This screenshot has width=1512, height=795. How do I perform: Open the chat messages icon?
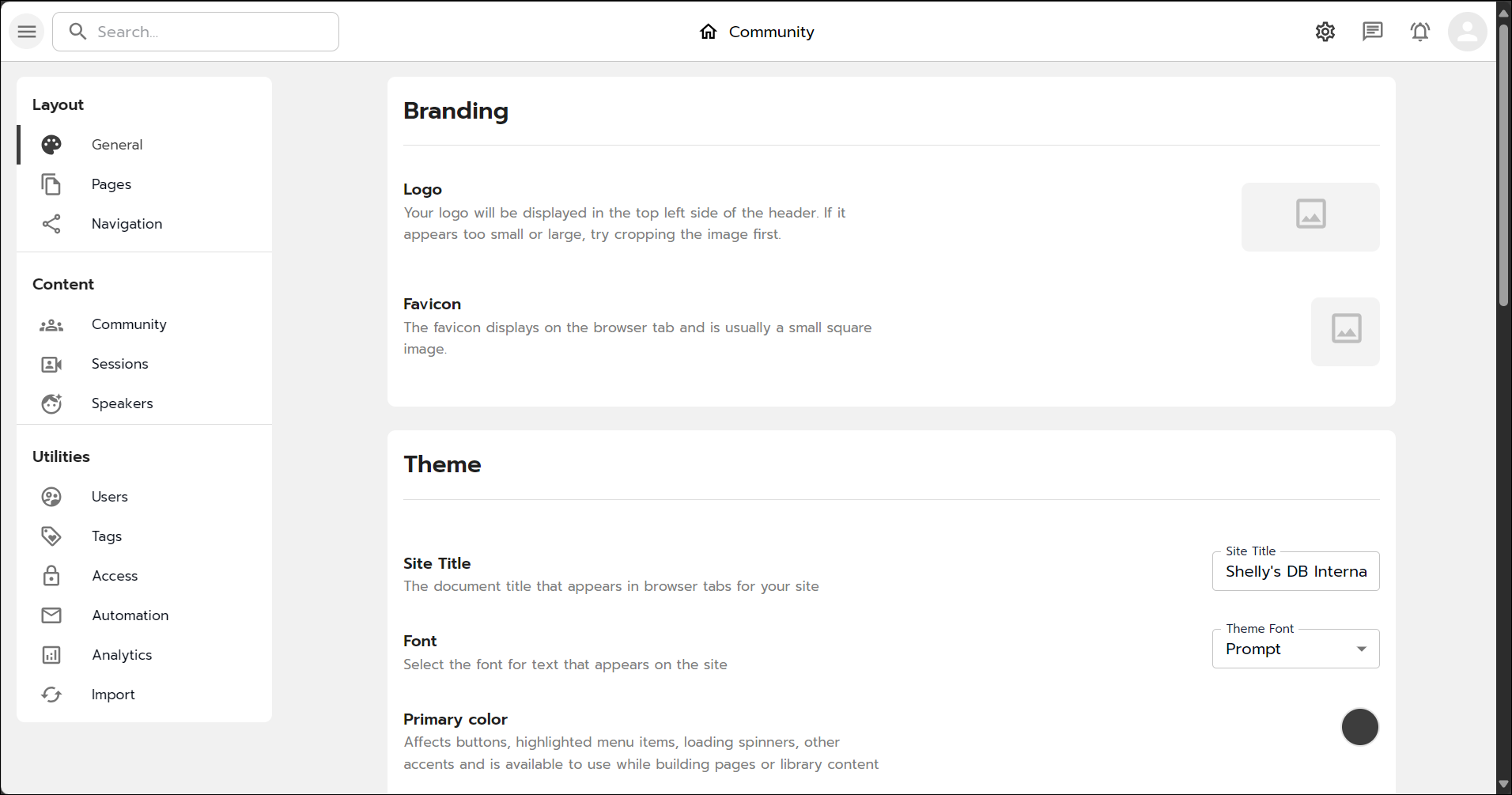[1373, 32]
